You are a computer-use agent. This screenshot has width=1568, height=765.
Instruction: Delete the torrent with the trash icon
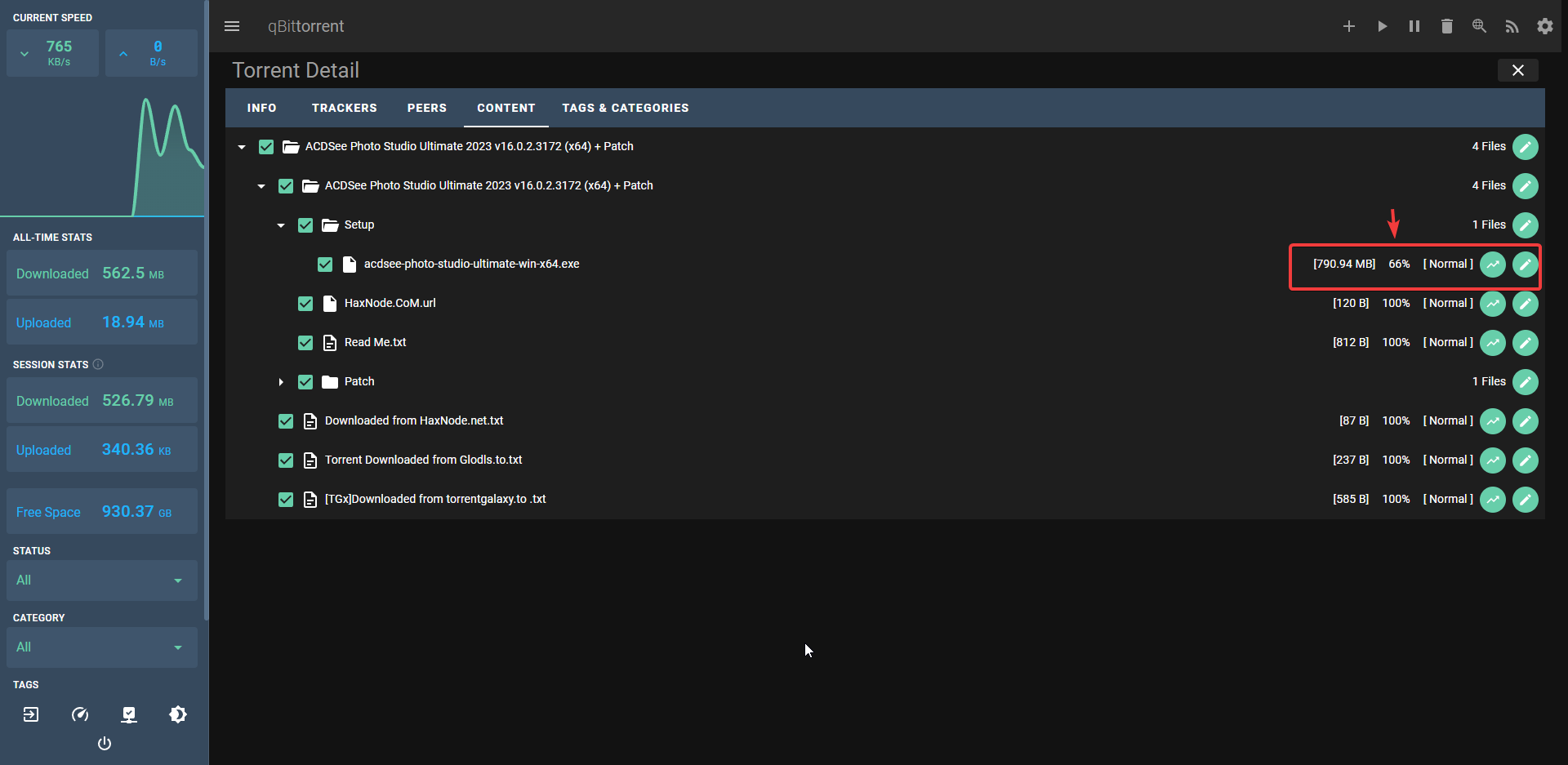1446,25
